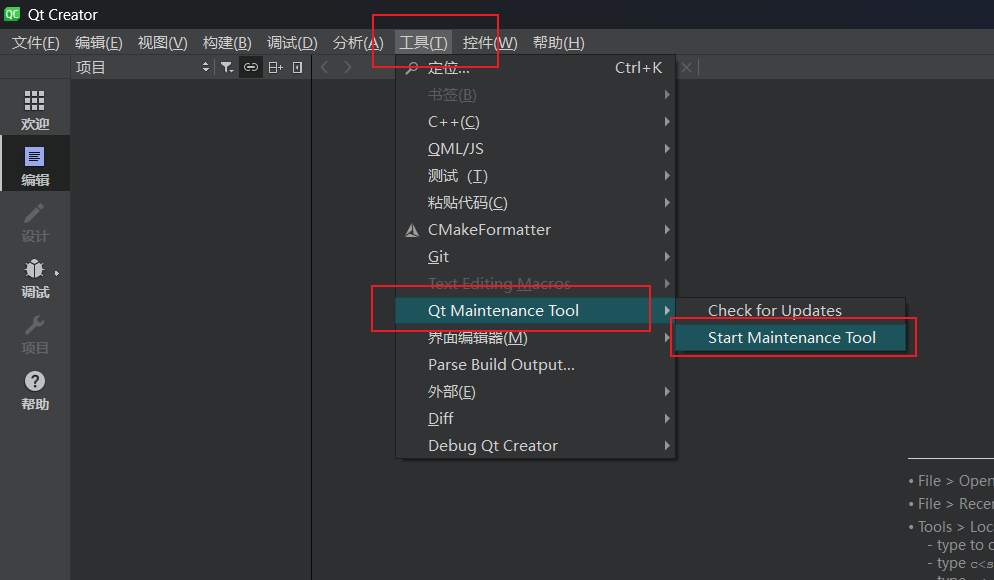This screenshot has height=580, width=994.
Task: Click 定位... locate entry
Action: [448, 68]
